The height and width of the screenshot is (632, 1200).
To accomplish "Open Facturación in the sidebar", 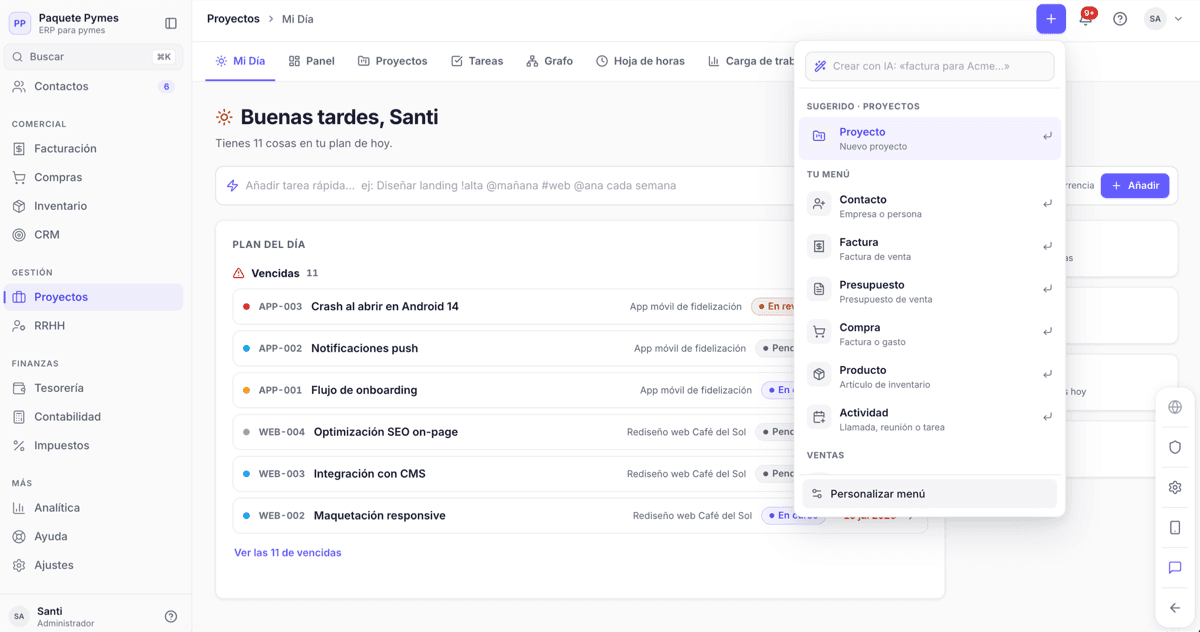I will coord(95,149).
